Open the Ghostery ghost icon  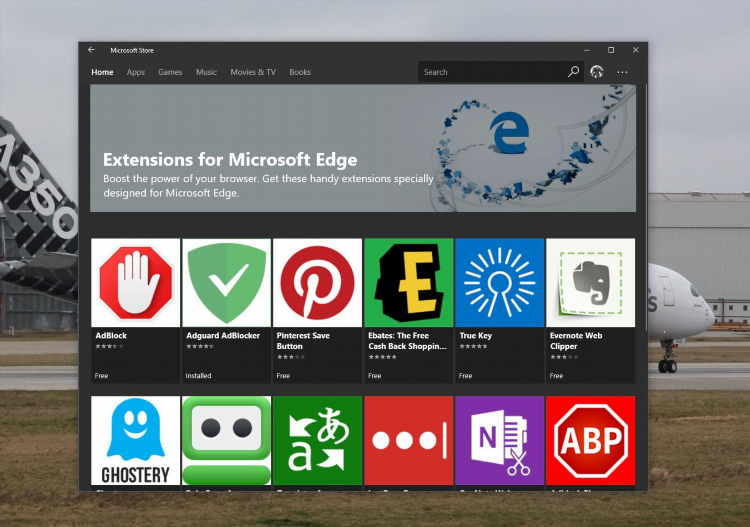pos(136,440)
